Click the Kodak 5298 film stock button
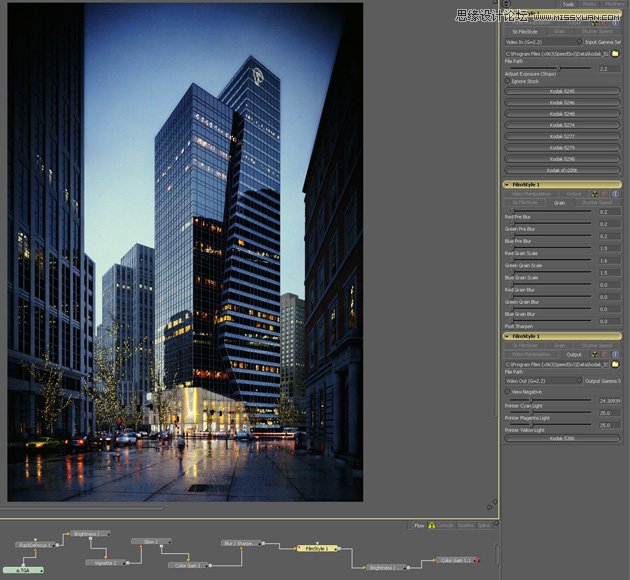 coord(562,159)
